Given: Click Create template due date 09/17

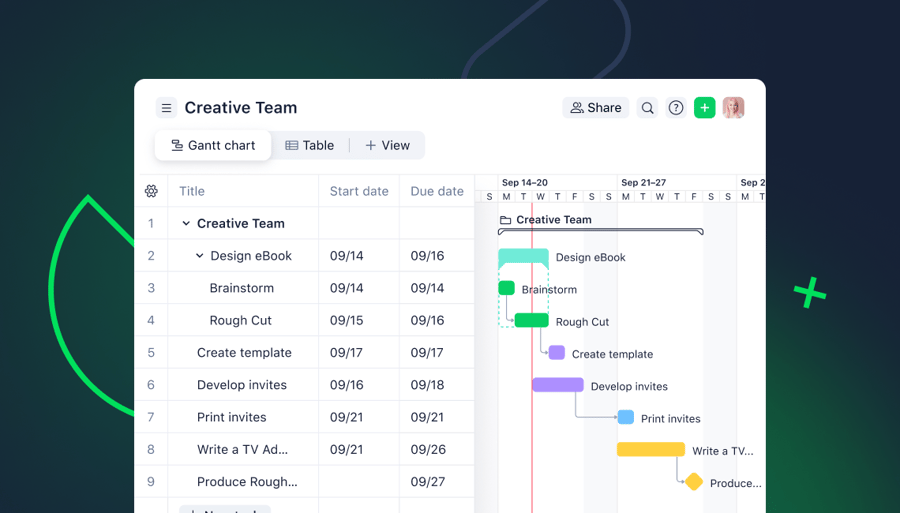Looking at the screenshot, I should [426, 353].
